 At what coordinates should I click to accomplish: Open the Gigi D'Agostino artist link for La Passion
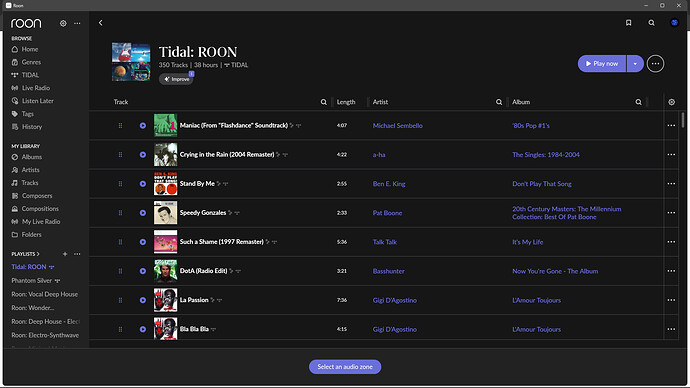coord(395,300)
